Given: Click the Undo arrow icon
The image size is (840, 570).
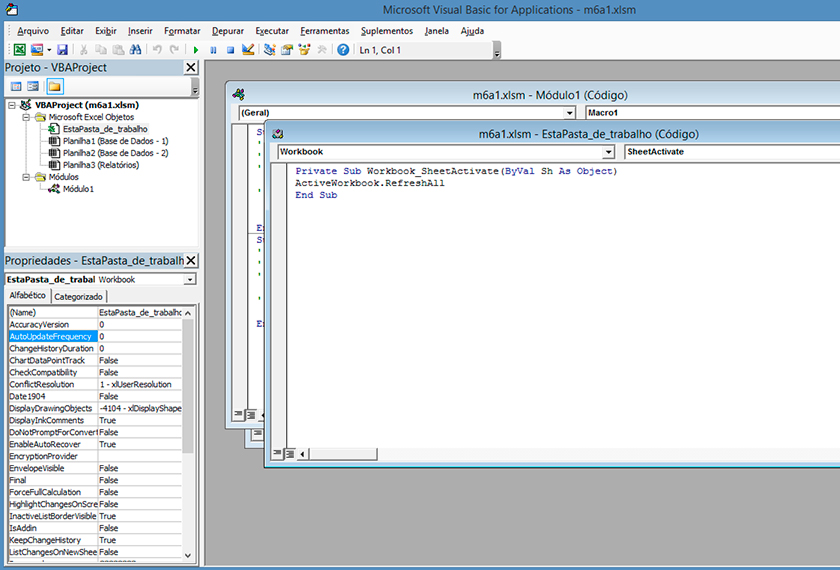Looking at the screenshot, I should [x=157, y=50].
